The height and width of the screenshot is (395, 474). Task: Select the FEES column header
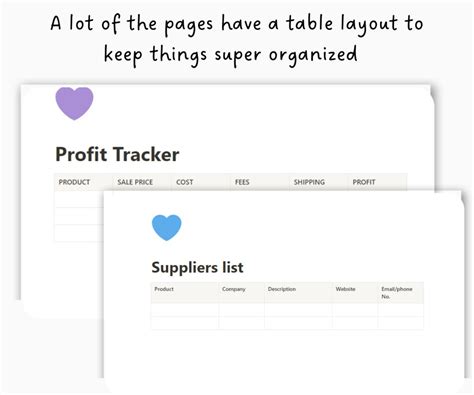pos(242,182)
